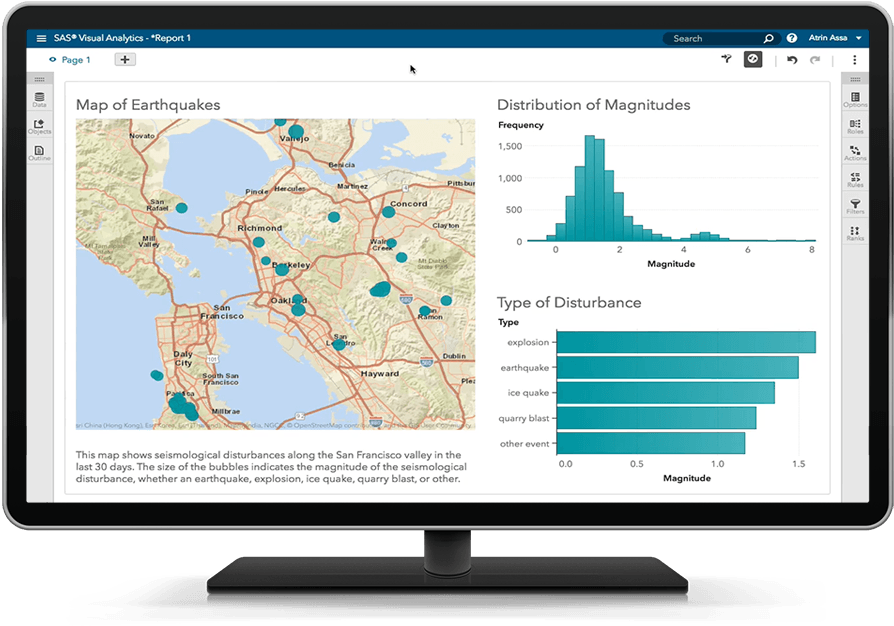Open the Actions pane
Screen dimensions: 894x626
click(855, 153)
